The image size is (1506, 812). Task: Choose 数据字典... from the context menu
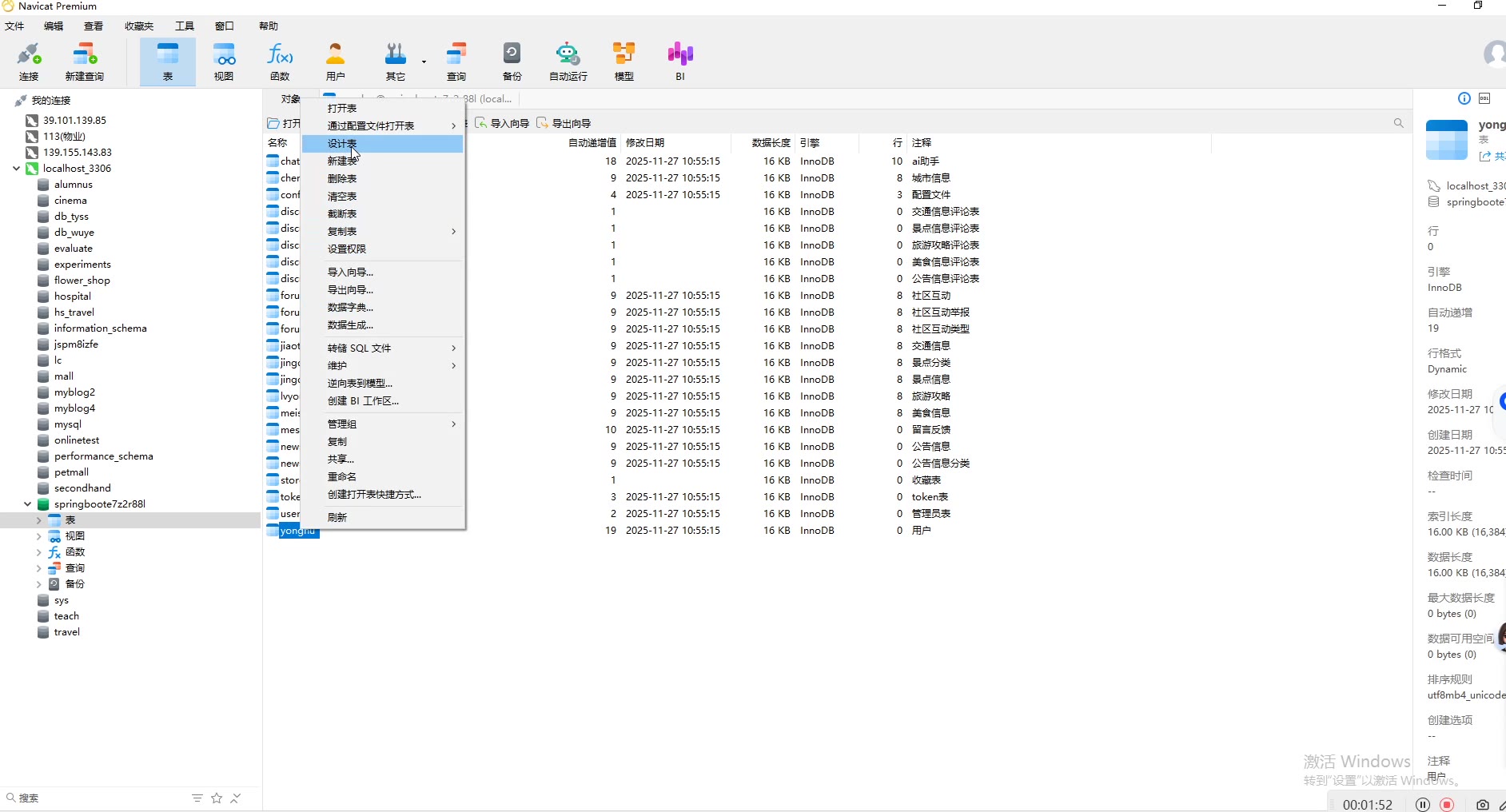383,308
